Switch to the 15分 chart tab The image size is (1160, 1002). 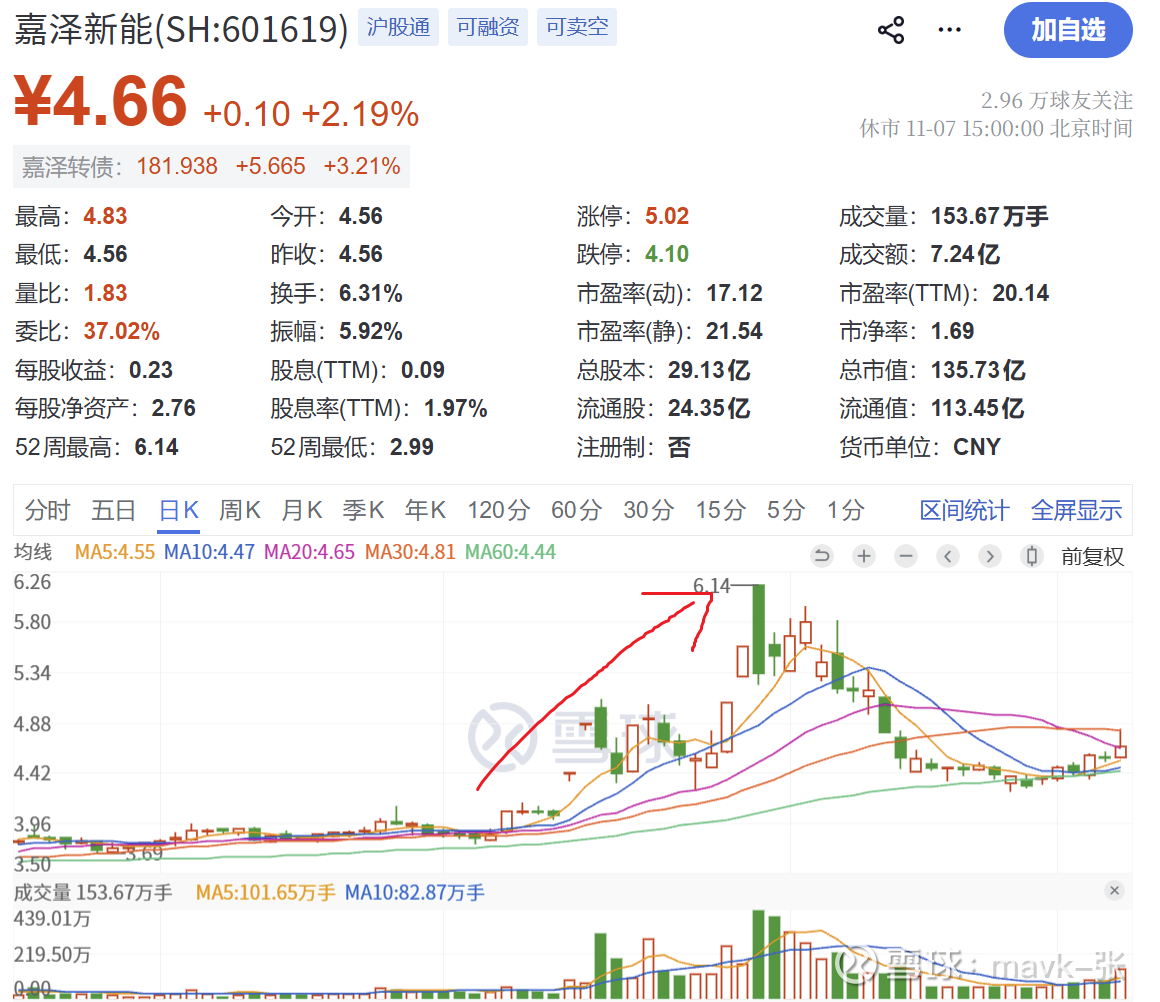tap(720, 510)
